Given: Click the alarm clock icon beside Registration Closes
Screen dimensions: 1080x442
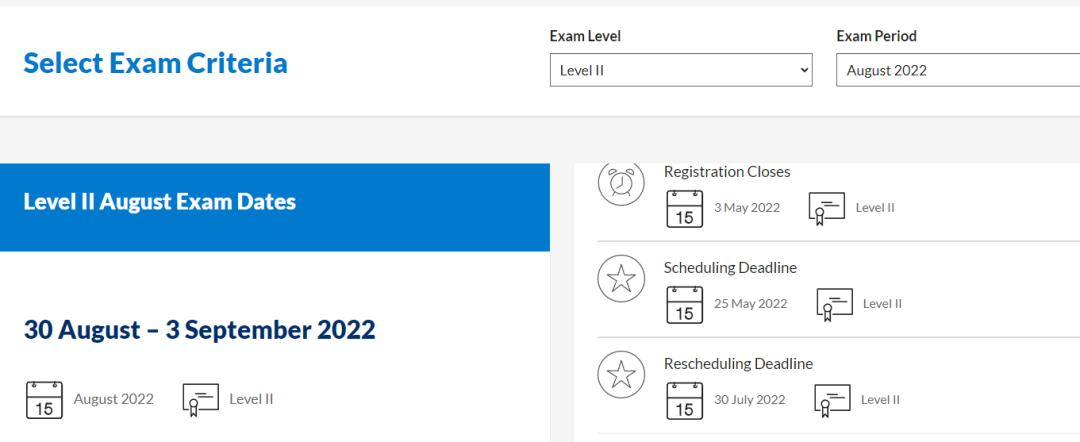Looking at the screenshot, I should [x=621, y=184].
